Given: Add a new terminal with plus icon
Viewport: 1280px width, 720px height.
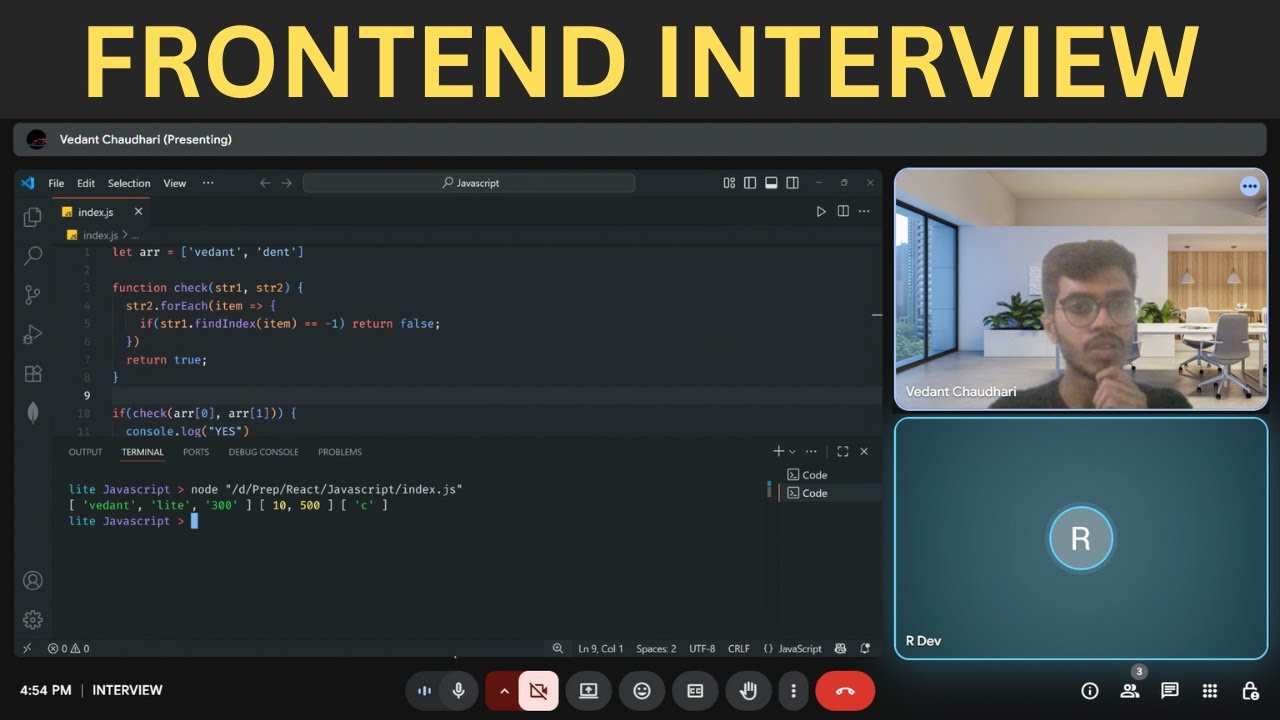Looking at the screenshot, I should (x=778, y=452).
